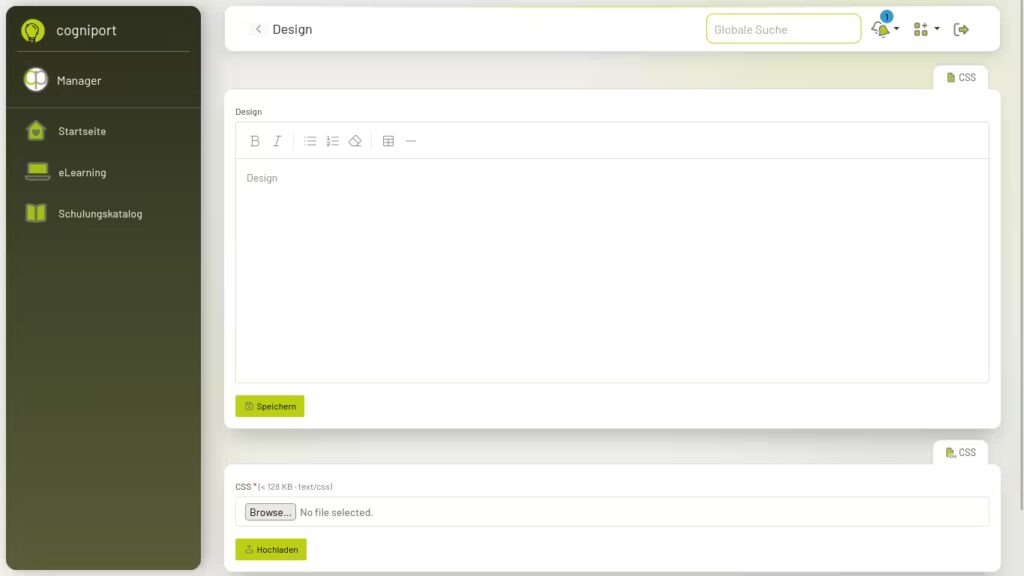This screenshot has height=576, width=1024.
Task: Open the Manager profile icon
Action: pyautogui.click(x=36, y=80)
